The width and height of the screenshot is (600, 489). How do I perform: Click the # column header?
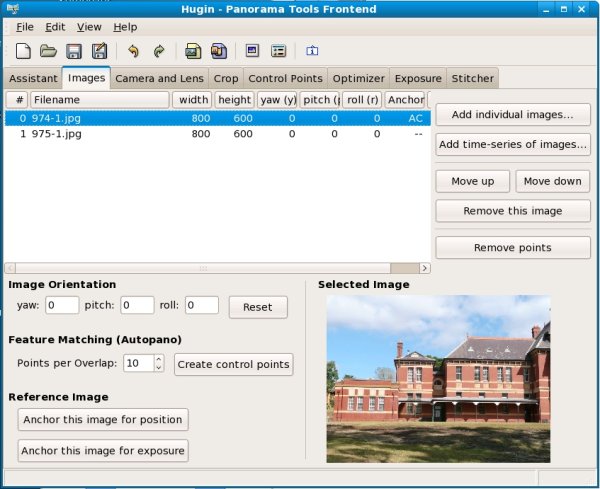pos(17,100)
